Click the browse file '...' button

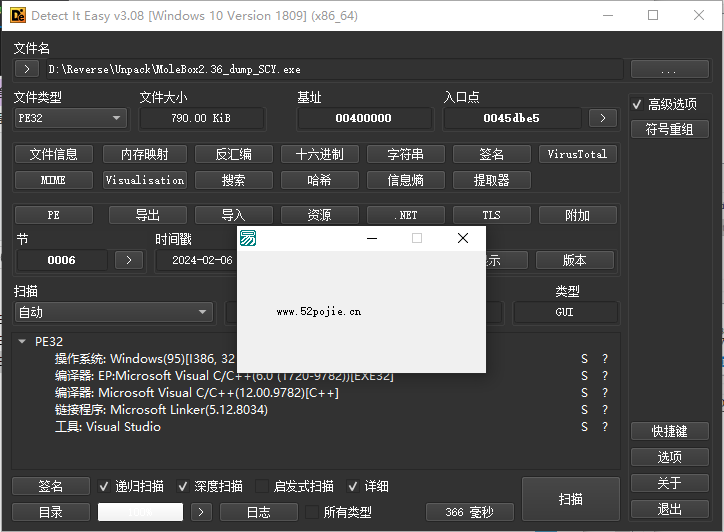[x=669, y=69]
